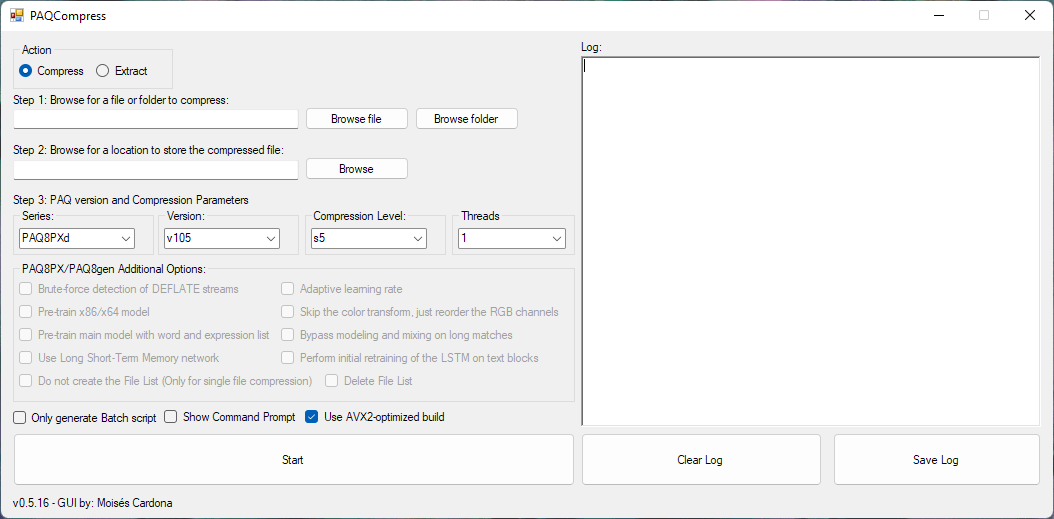Toggle Use Long Short-Term Memory network checkbox

point(26,358)
